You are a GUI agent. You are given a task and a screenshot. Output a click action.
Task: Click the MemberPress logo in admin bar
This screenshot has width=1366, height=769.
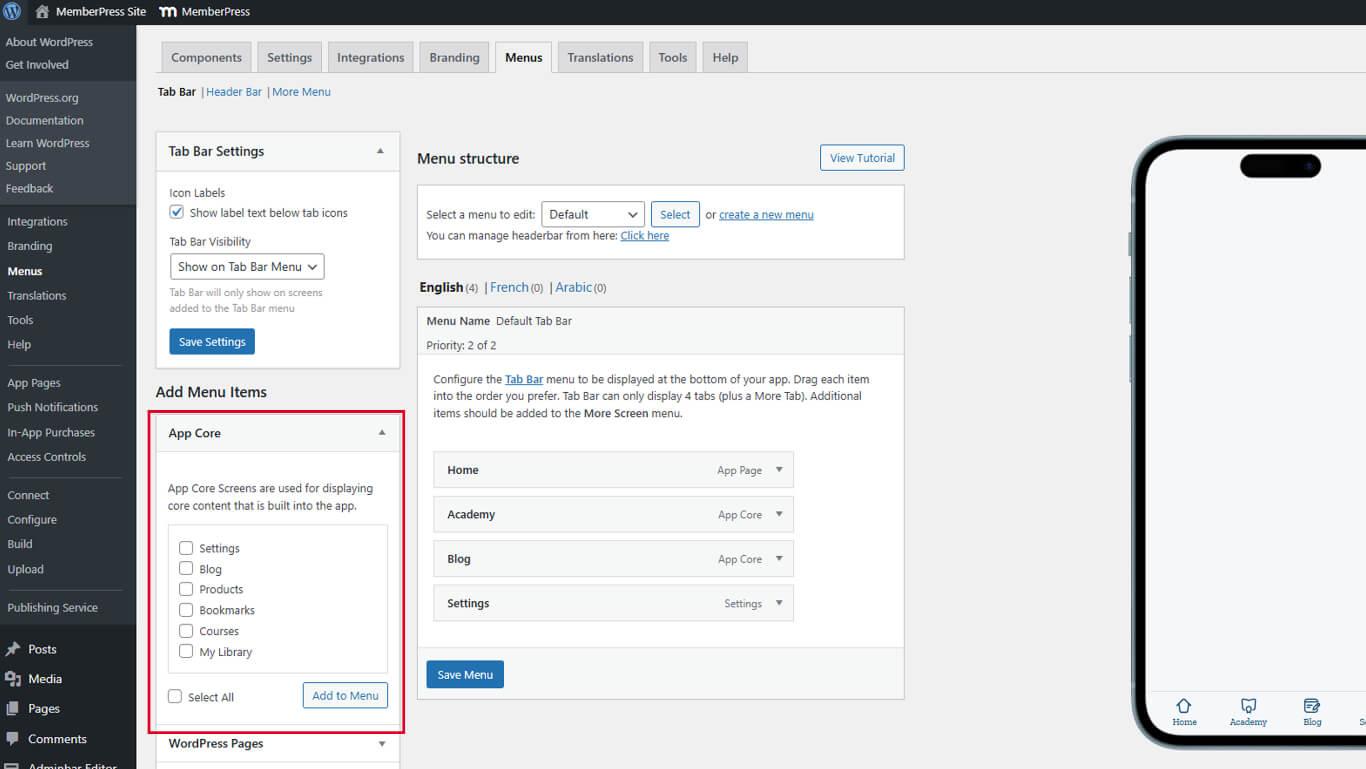pos(169,12)
